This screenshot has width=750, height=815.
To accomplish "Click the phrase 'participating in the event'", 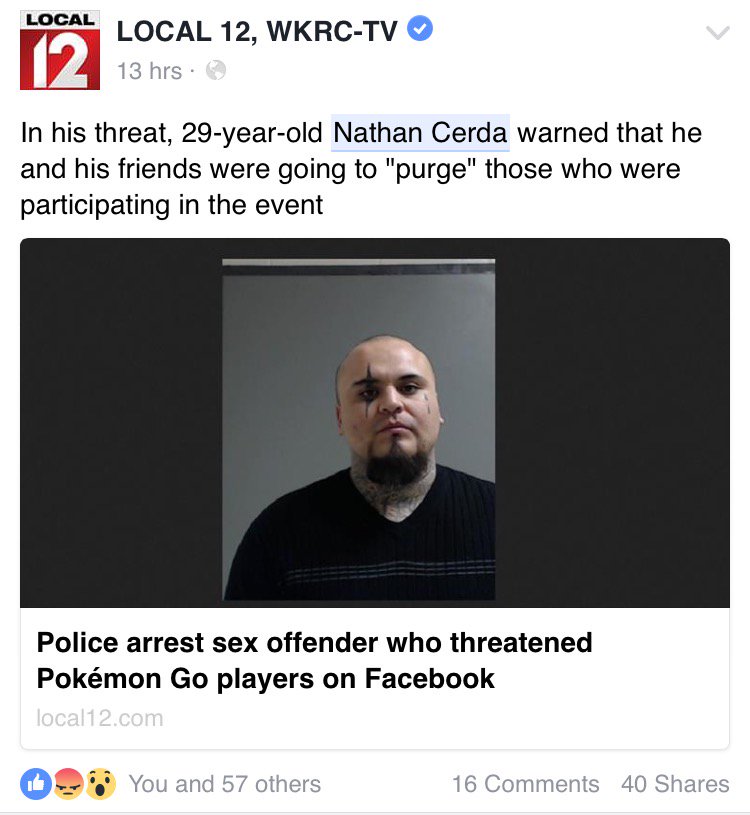I will click(172, 205).
